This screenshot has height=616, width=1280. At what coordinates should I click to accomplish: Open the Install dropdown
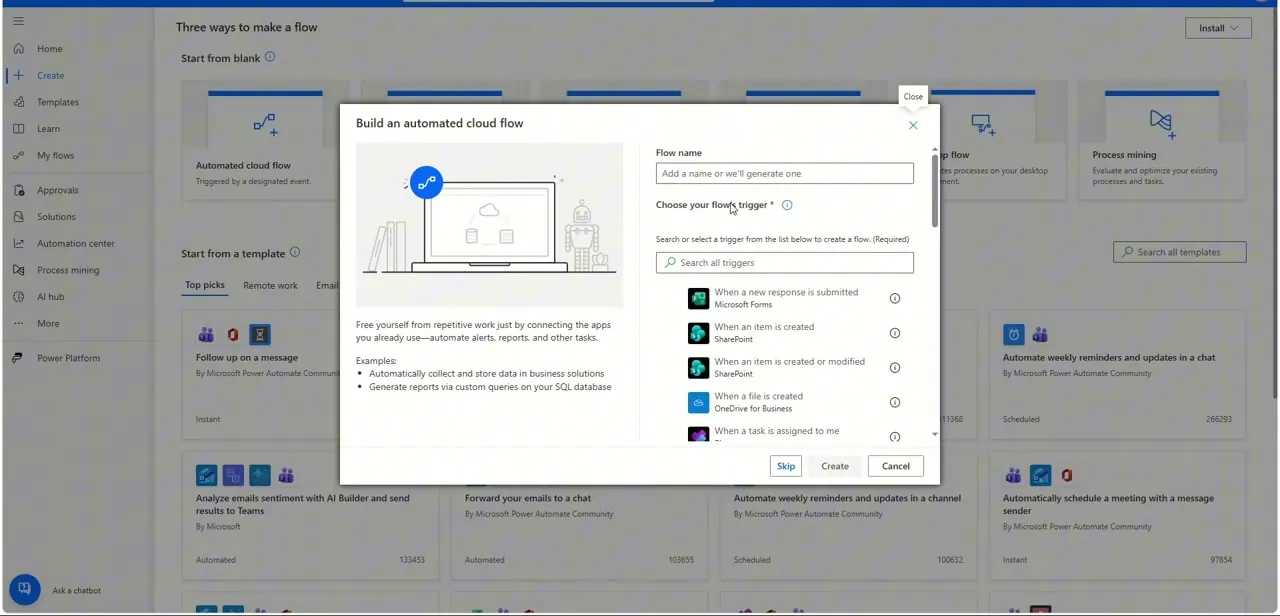coord(1217,28)
